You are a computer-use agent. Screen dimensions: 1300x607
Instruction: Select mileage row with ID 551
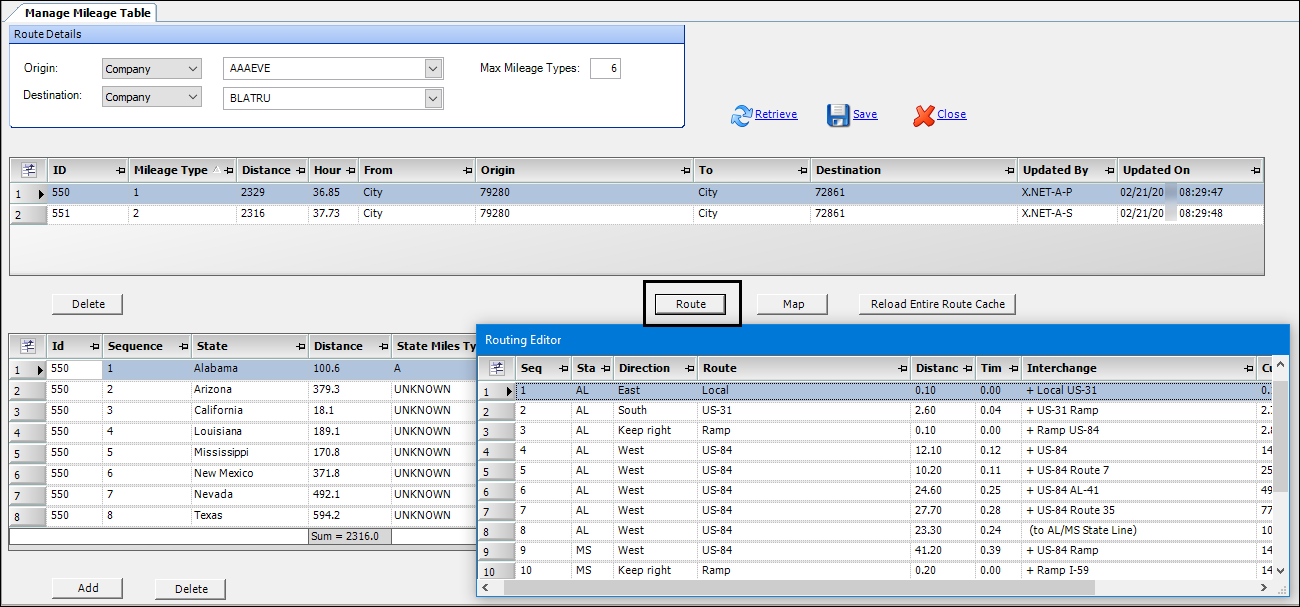60,214
